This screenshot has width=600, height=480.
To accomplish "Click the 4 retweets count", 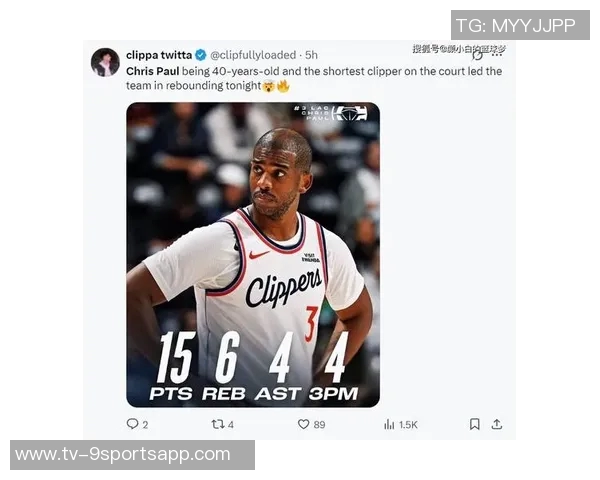I will [231, 425].
